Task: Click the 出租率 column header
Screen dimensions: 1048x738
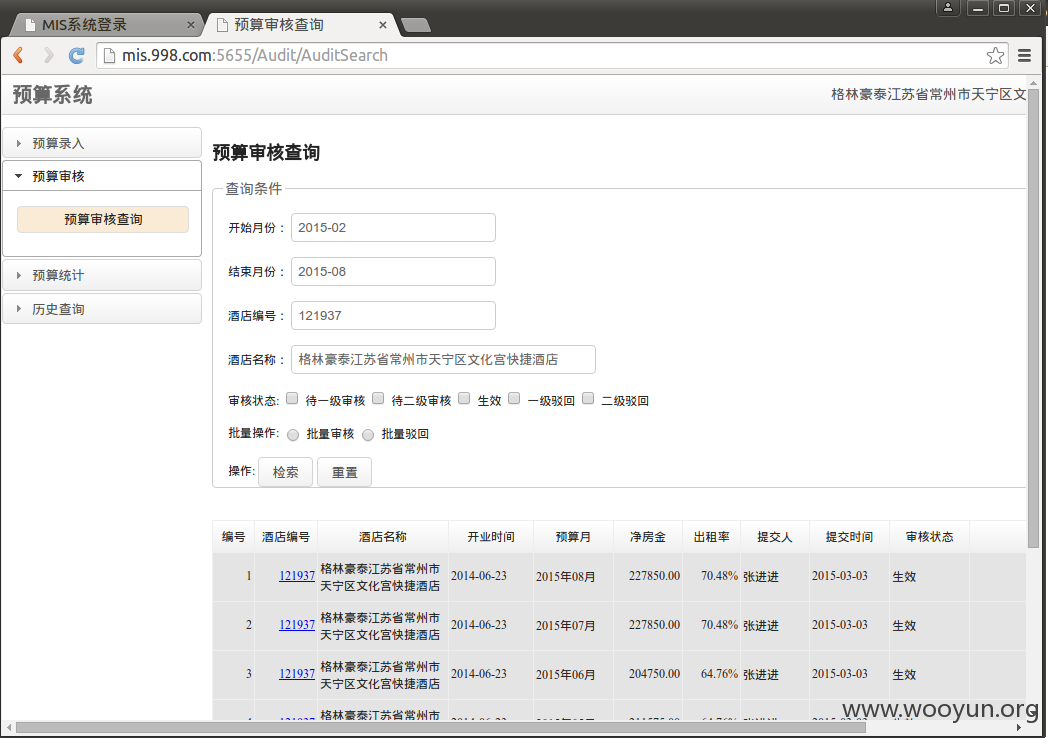Action: 711,537
